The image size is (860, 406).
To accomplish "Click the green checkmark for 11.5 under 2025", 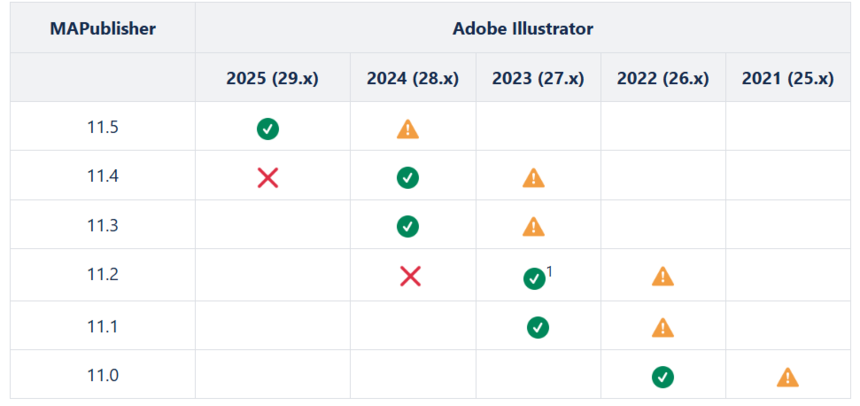I will [x=268, y=129].
